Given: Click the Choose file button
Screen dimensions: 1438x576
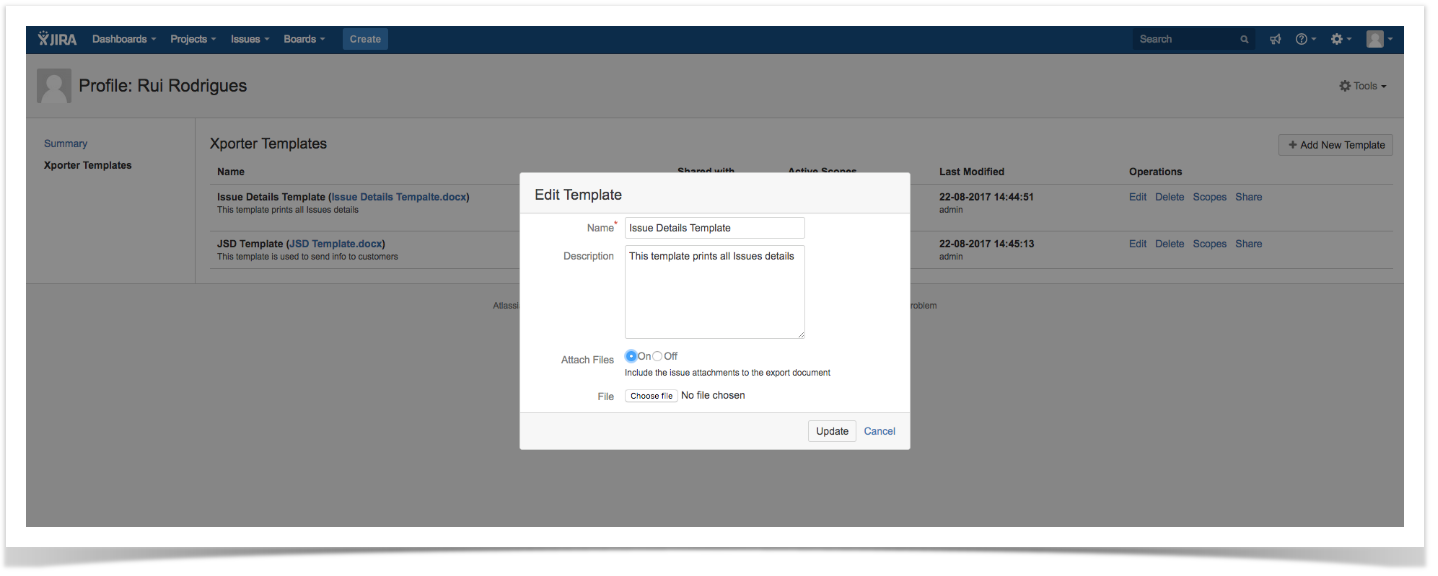Looking at the screenshot, I should click(x=651, y=396).
